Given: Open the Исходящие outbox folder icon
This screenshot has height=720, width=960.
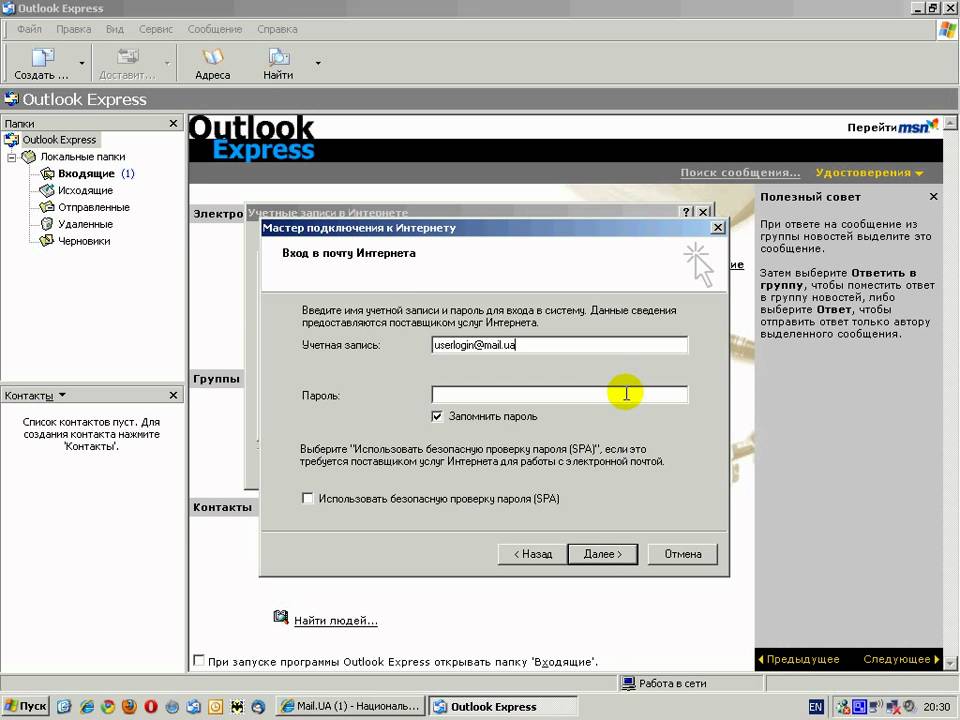Looking at the screenshot, I should pyautogui.click(x=47, y=190).
